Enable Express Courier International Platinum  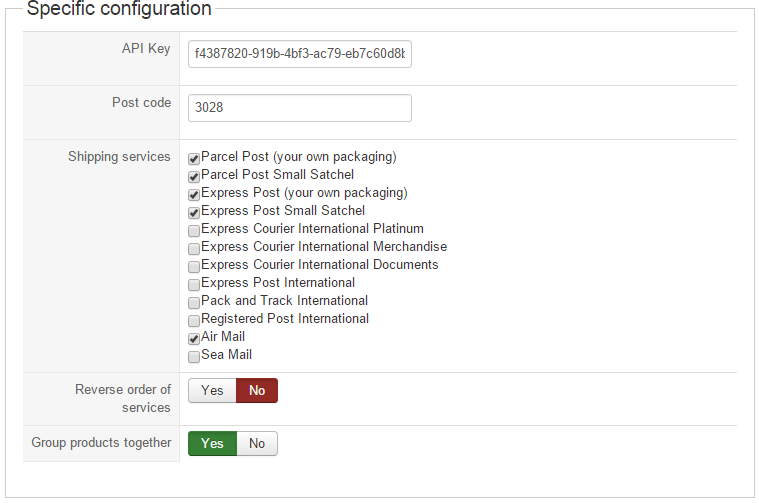194,230
